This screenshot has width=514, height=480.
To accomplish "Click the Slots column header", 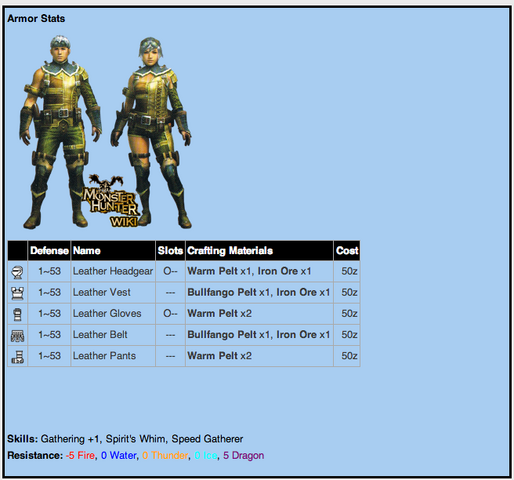I will [x=170, y=250].
